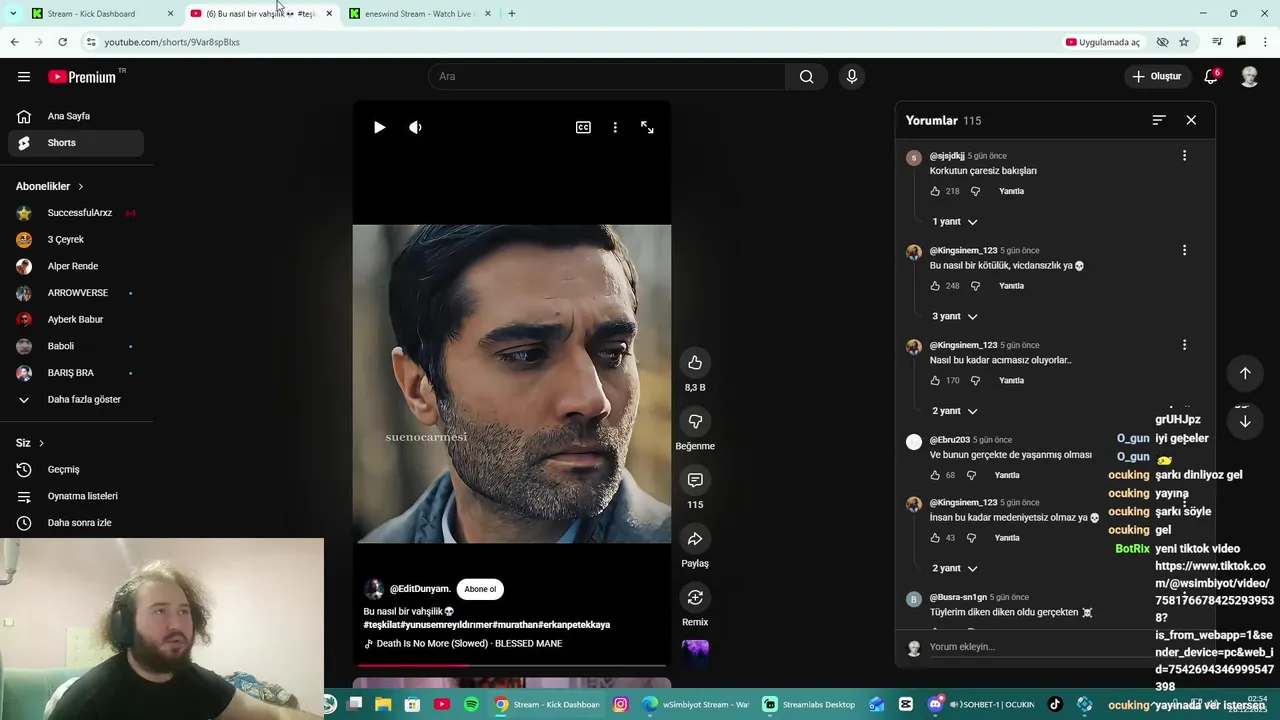Play the Shorts video
This screenshot has height=720, width=1280.
pyautogui.click(x=379, y=127)
